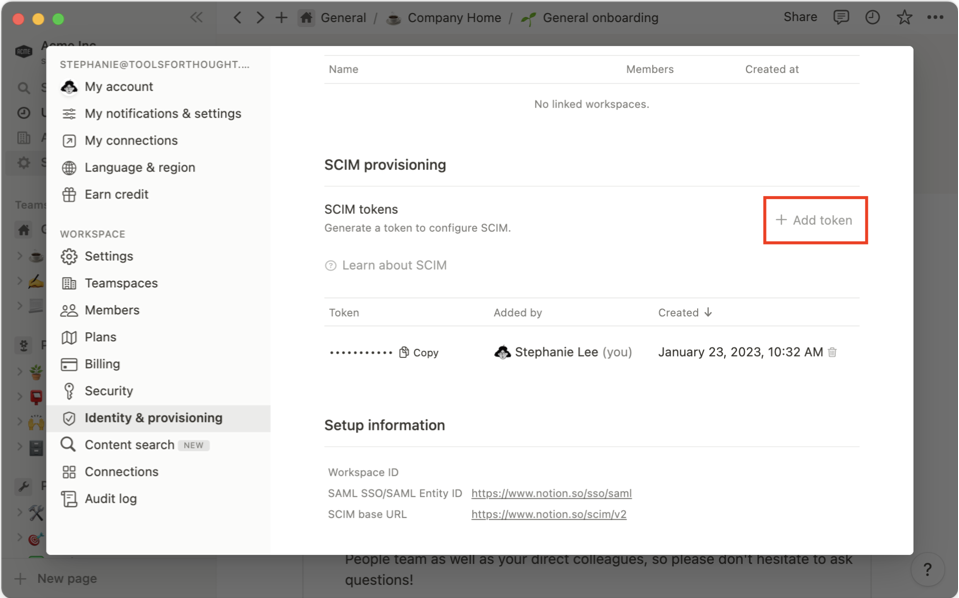Collapse sidebar with double chevron icon
This screenshot has width=959, height=598.
196,17
